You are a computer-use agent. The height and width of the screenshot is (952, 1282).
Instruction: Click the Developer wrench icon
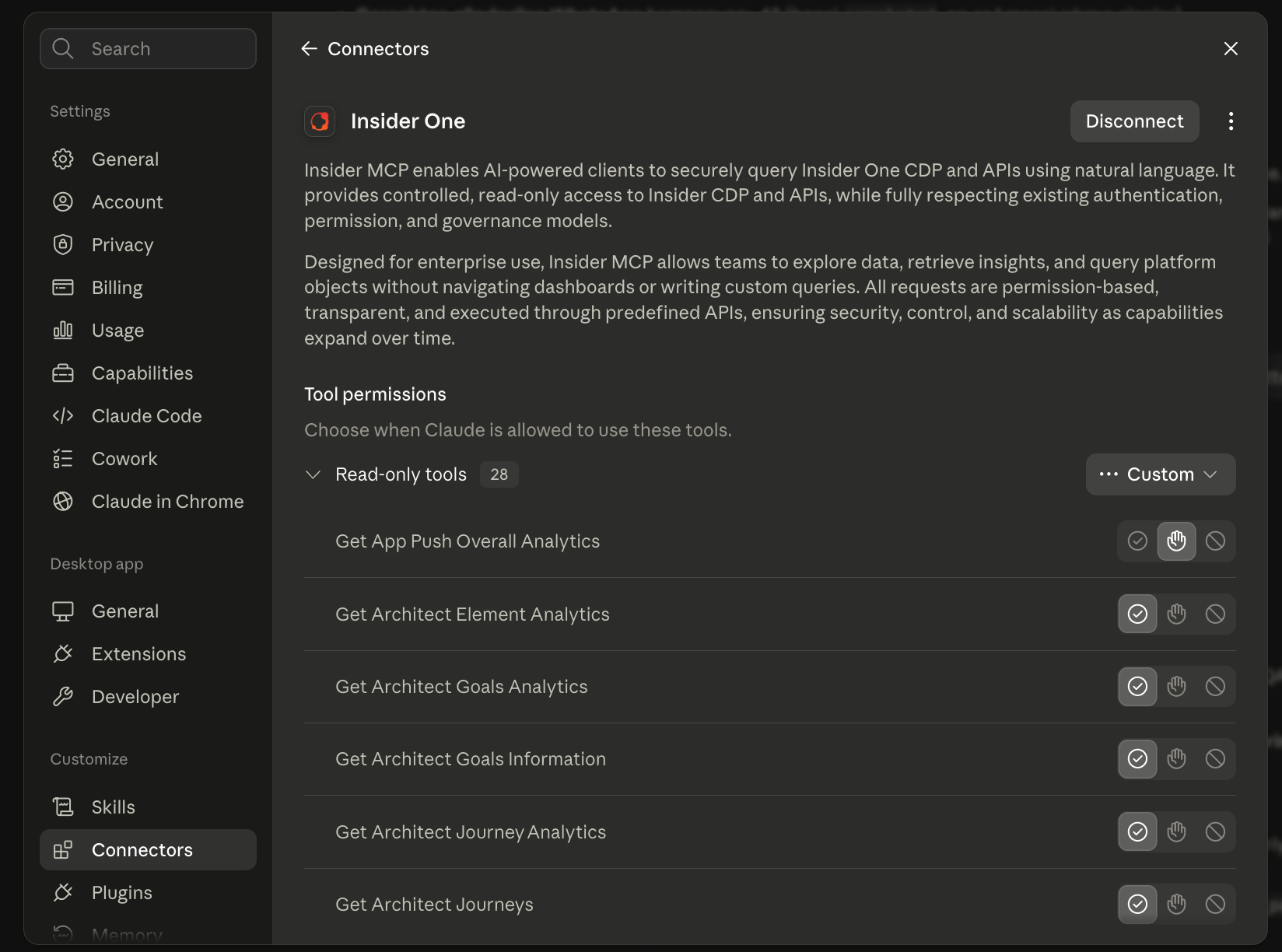63,696
